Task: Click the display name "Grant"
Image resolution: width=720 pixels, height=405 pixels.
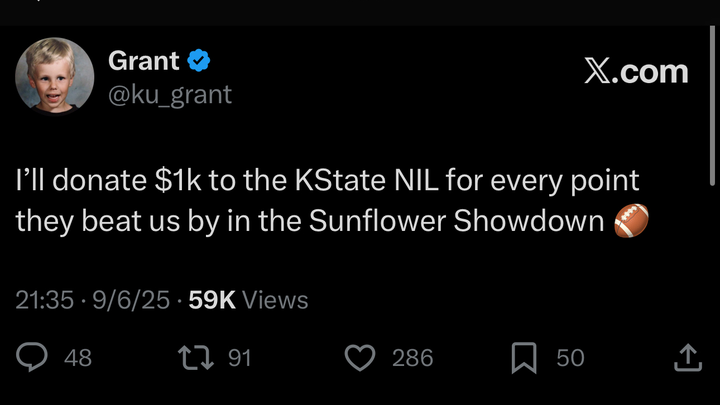Action: pyautogui.click(x=143, y=61)
